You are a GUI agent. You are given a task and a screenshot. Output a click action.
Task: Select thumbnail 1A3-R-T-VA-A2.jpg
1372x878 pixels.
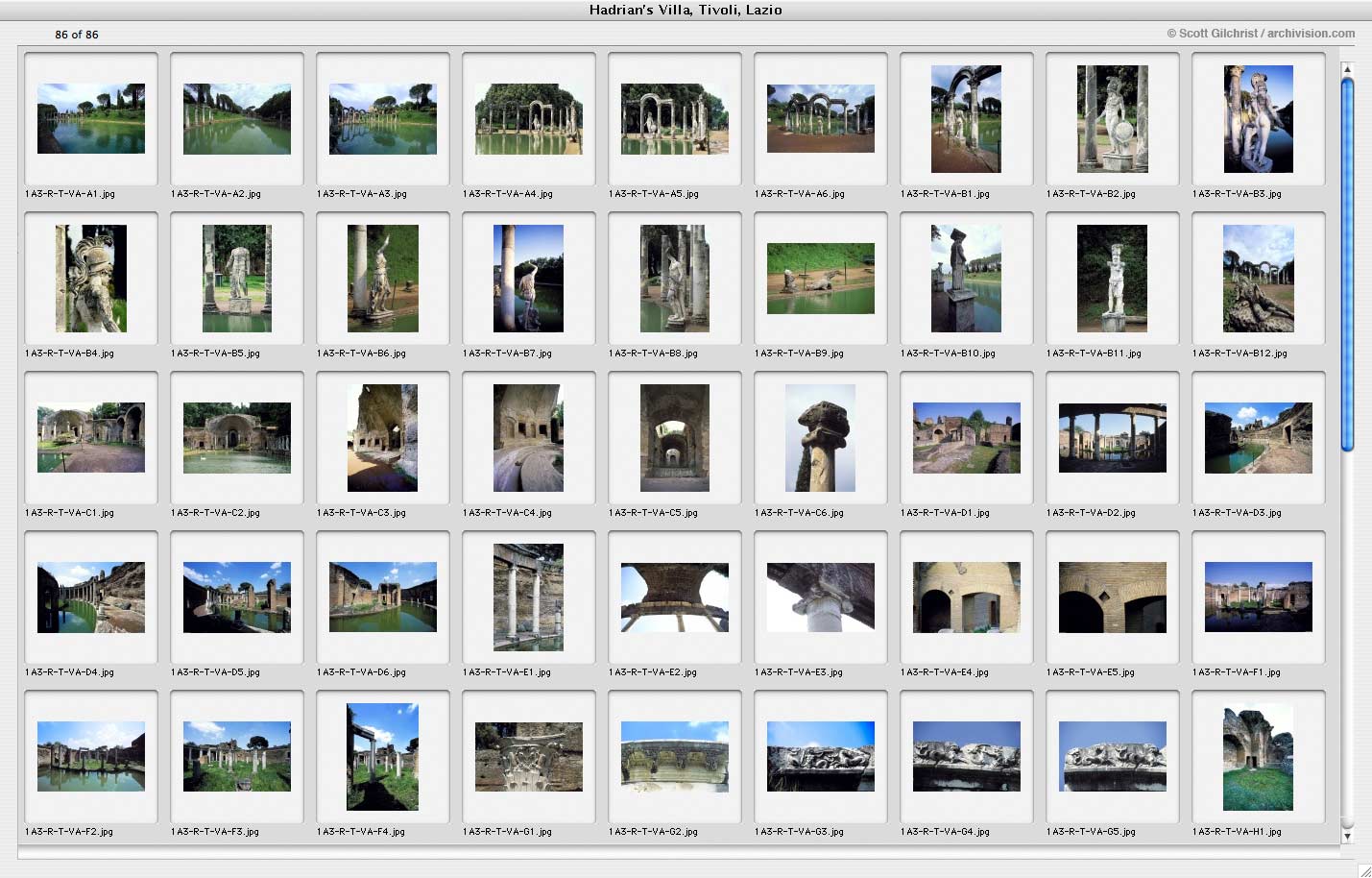click(237, 119)
